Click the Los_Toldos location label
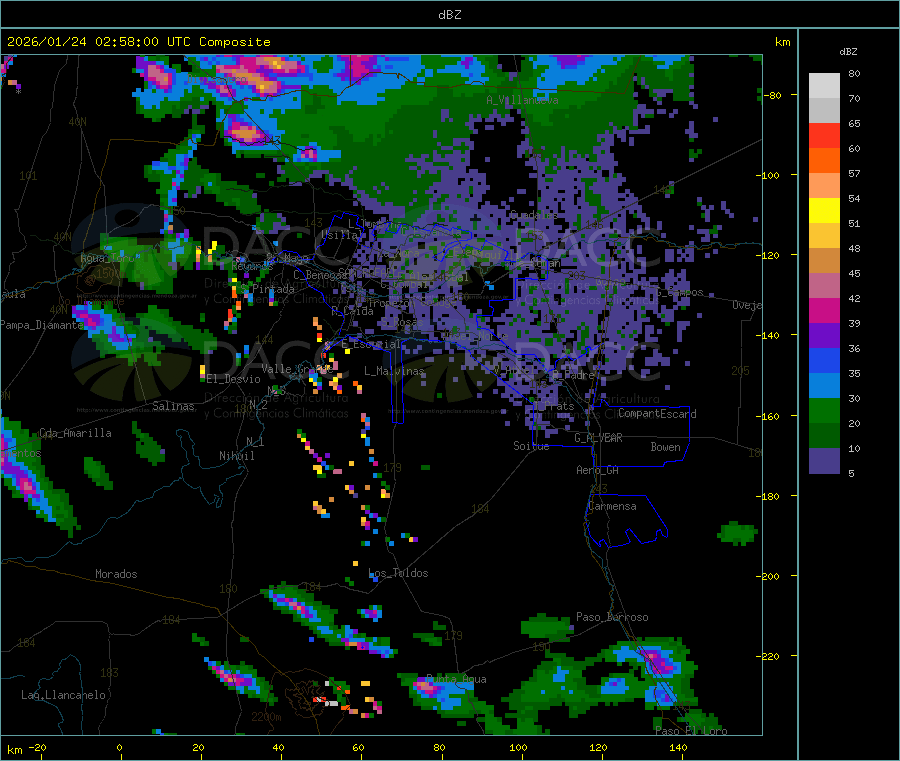The height and width of the screenshot is (761, 900). [x=398, y=573]
